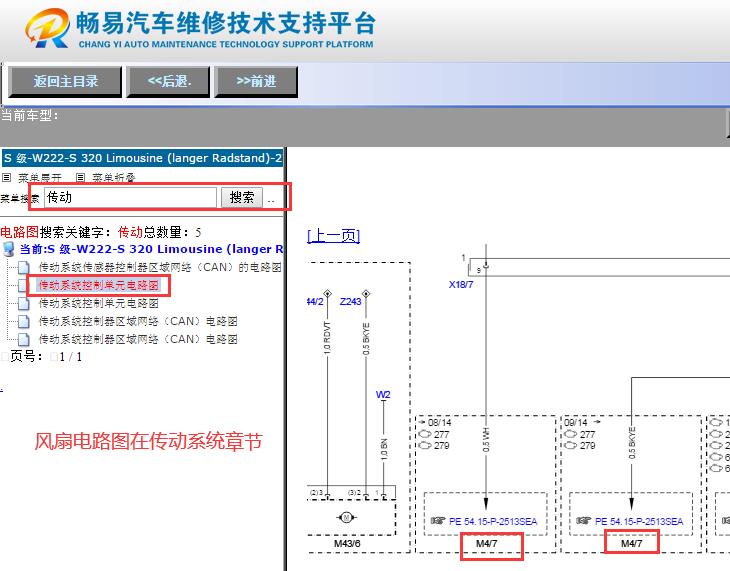
Task: Select the 0.5 WH wire label
Action: (x=486, y=440)
